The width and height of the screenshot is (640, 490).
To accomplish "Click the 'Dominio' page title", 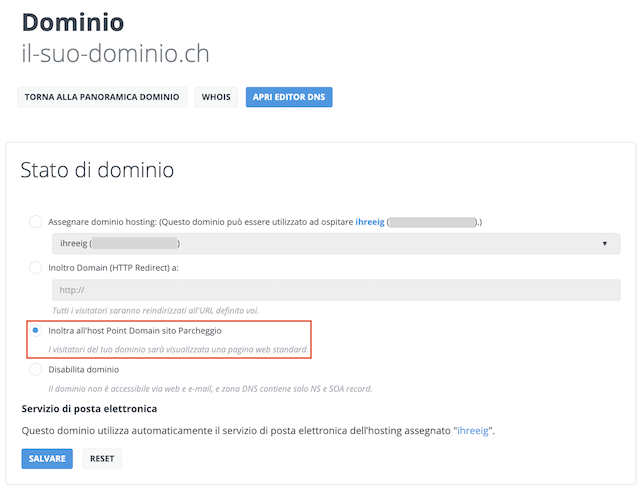I will pos(73,22).
